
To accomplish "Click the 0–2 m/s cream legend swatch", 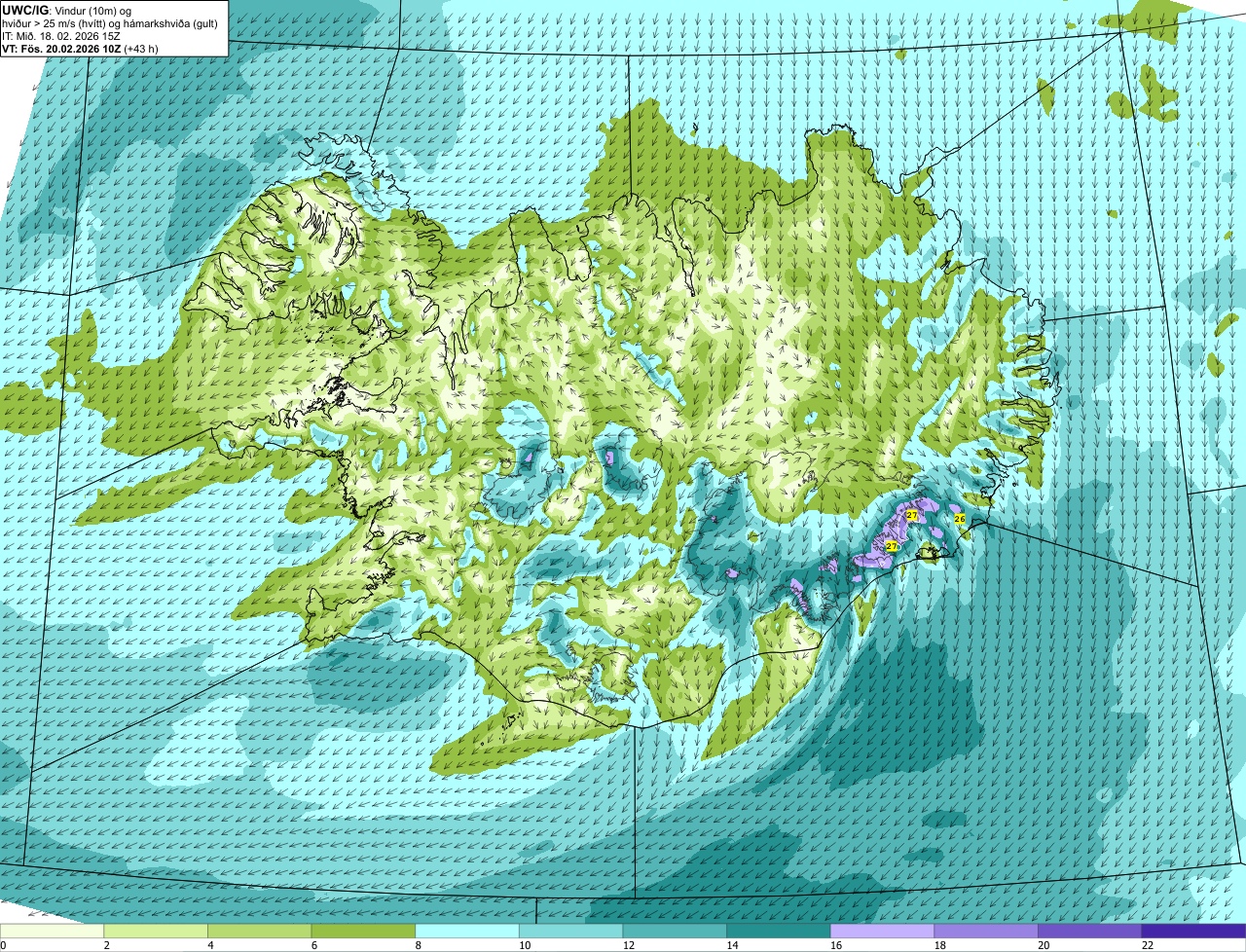I will pos(52,931).
